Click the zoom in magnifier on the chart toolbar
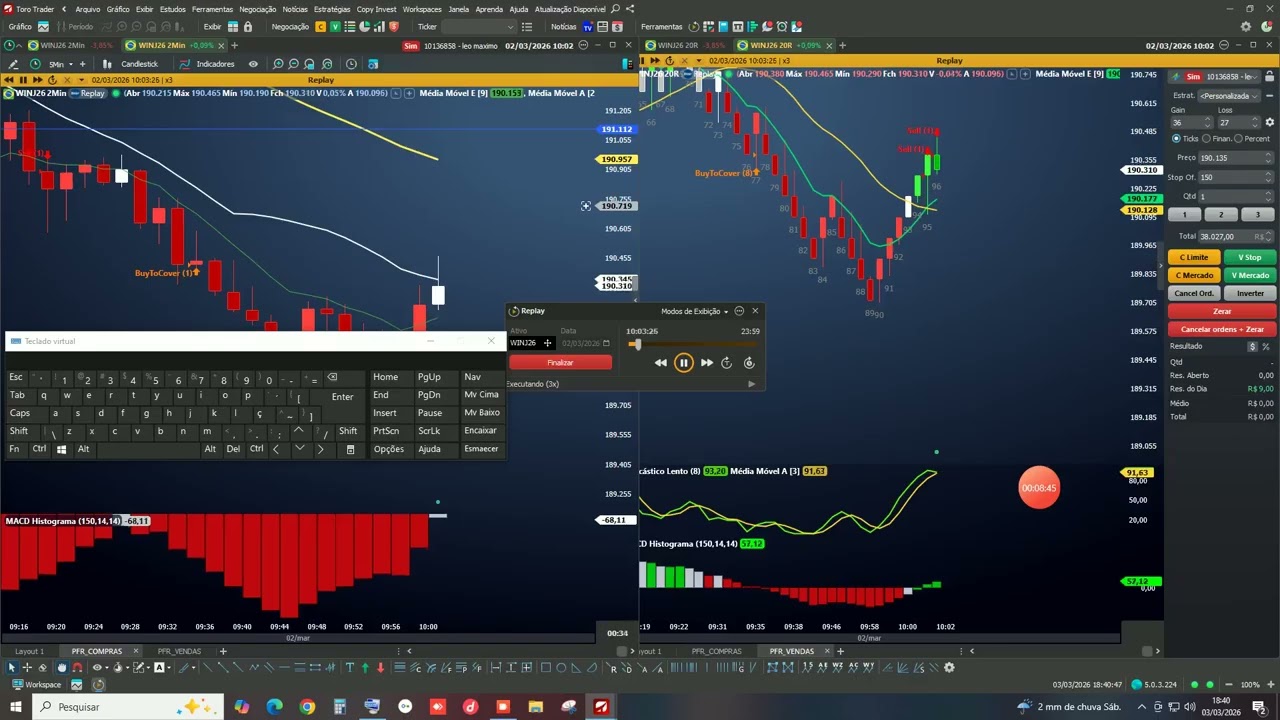1280x720 pixels. click(x=279, y=64)
